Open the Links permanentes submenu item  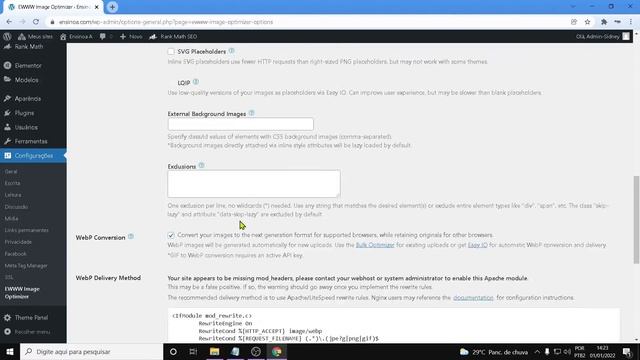tap(27, 230)
